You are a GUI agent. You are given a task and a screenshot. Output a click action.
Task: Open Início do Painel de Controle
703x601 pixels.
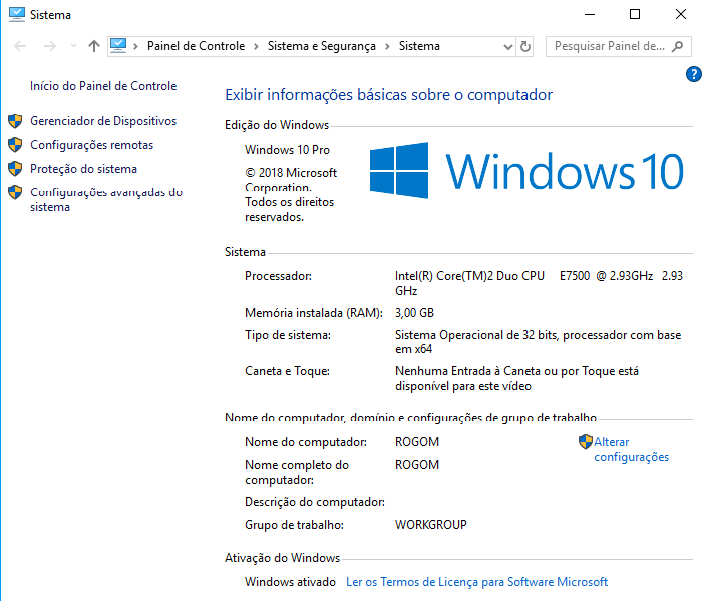pyautogui.click(x=104, y=86)
